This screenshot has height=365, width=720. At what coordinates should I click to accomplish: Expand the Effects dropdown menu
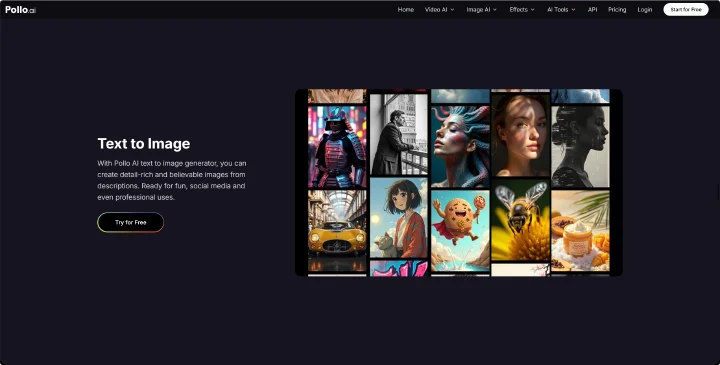(522, 10)
